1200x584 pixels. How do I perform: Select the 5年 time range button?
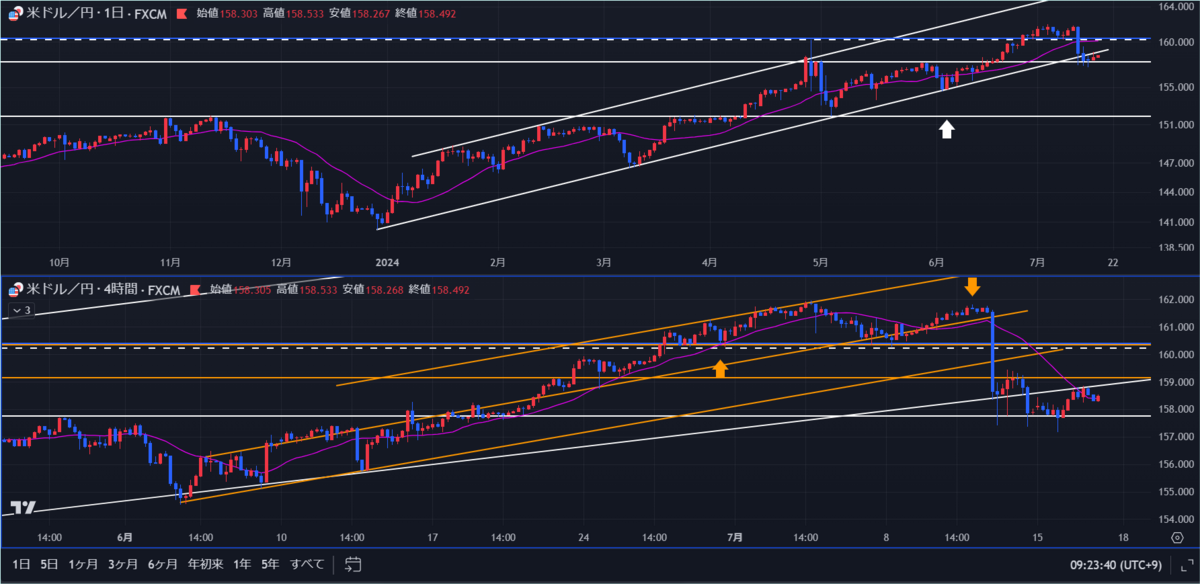point(270,564)
